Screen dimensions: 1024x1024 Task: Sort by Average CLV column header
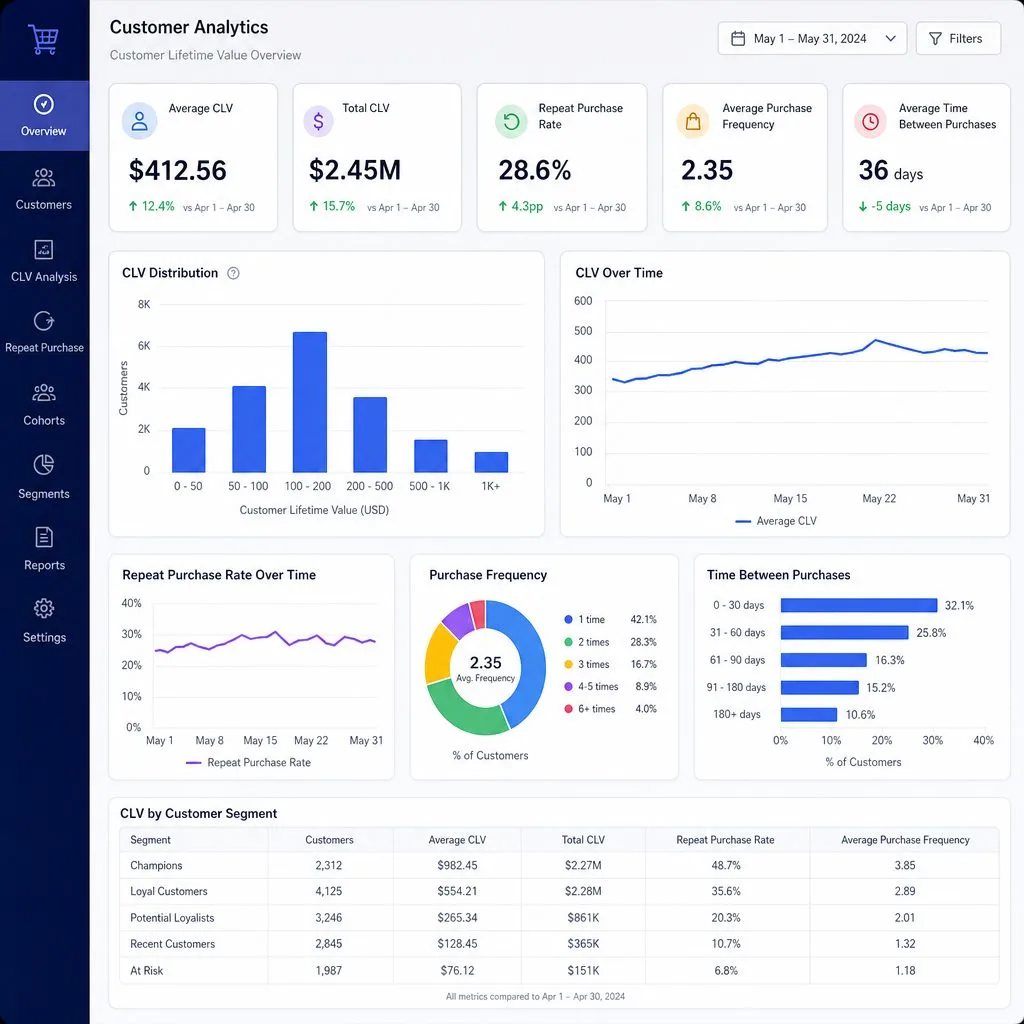(457, 840)
